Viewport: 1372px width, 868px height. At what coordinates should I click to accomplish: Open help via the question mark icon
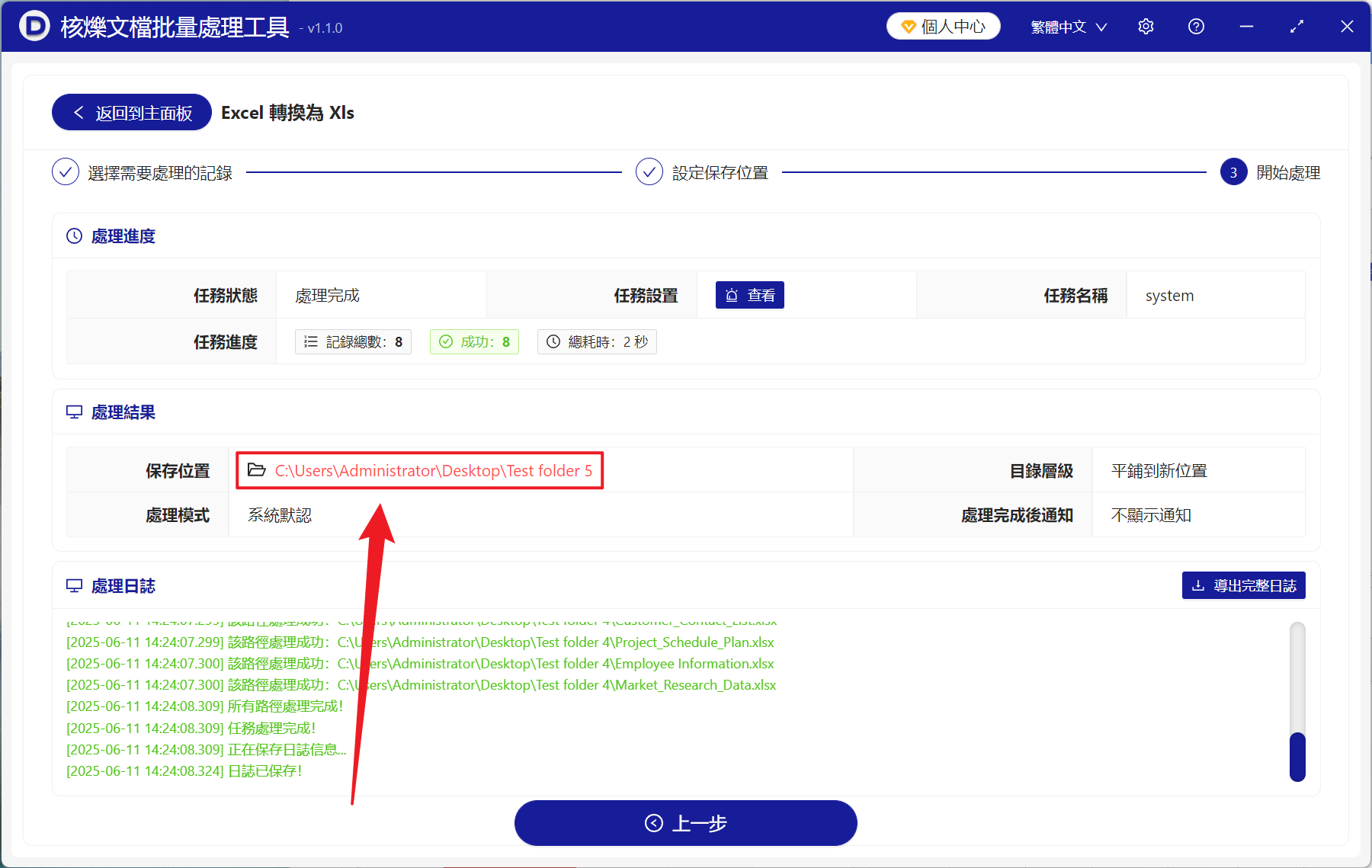click(1195, 26)
